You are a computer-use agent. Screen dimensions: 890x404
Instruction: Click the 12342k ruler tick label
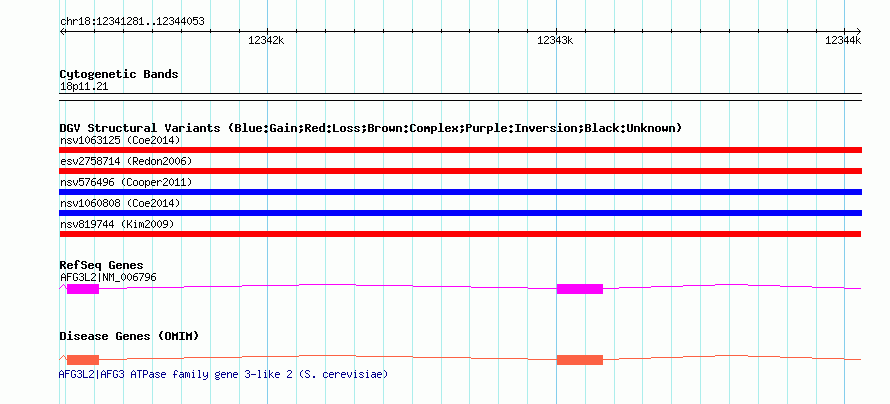[x=266, y=40]
